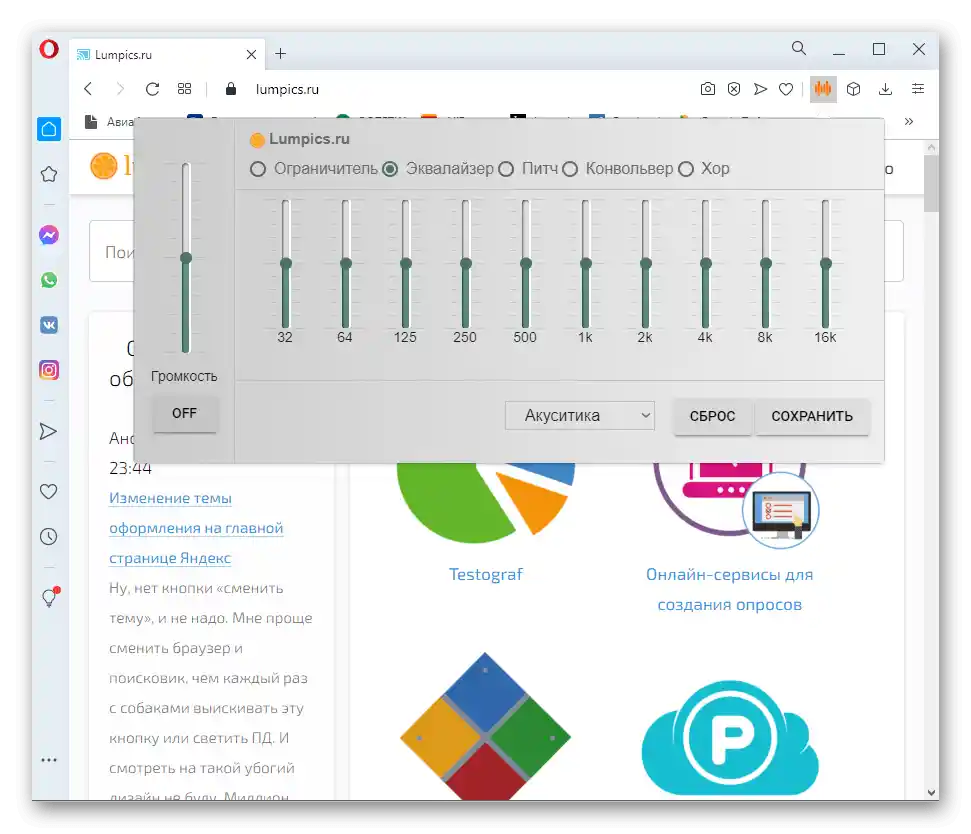971x834 pixels.
Task: Adjust the 250 Hz equalizer slider
Action: click(x=466, y=264)
